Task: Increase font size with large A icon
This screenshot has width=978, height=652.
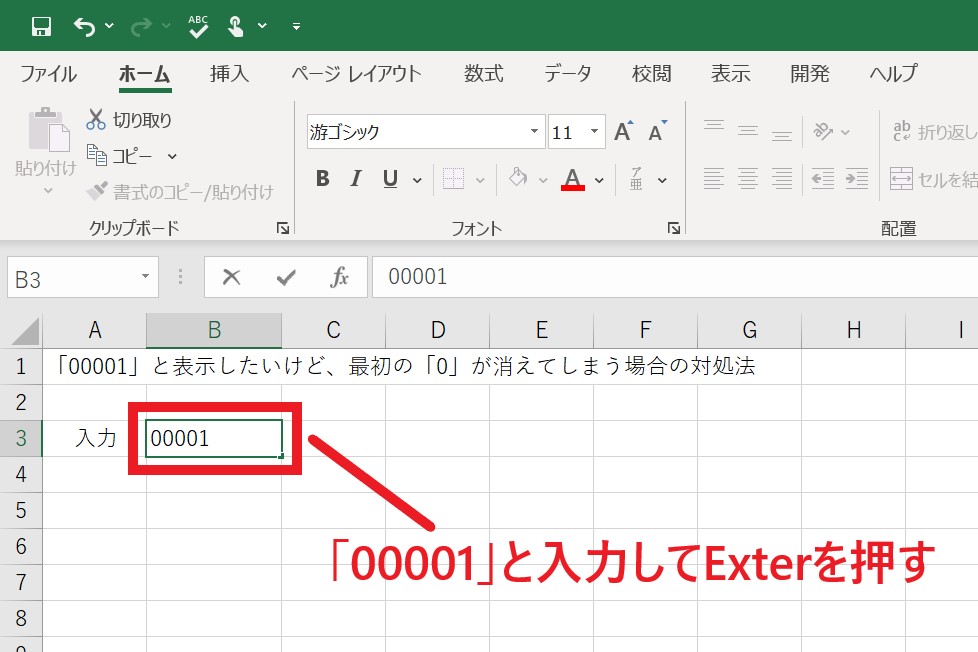Action: pos(623,131)
